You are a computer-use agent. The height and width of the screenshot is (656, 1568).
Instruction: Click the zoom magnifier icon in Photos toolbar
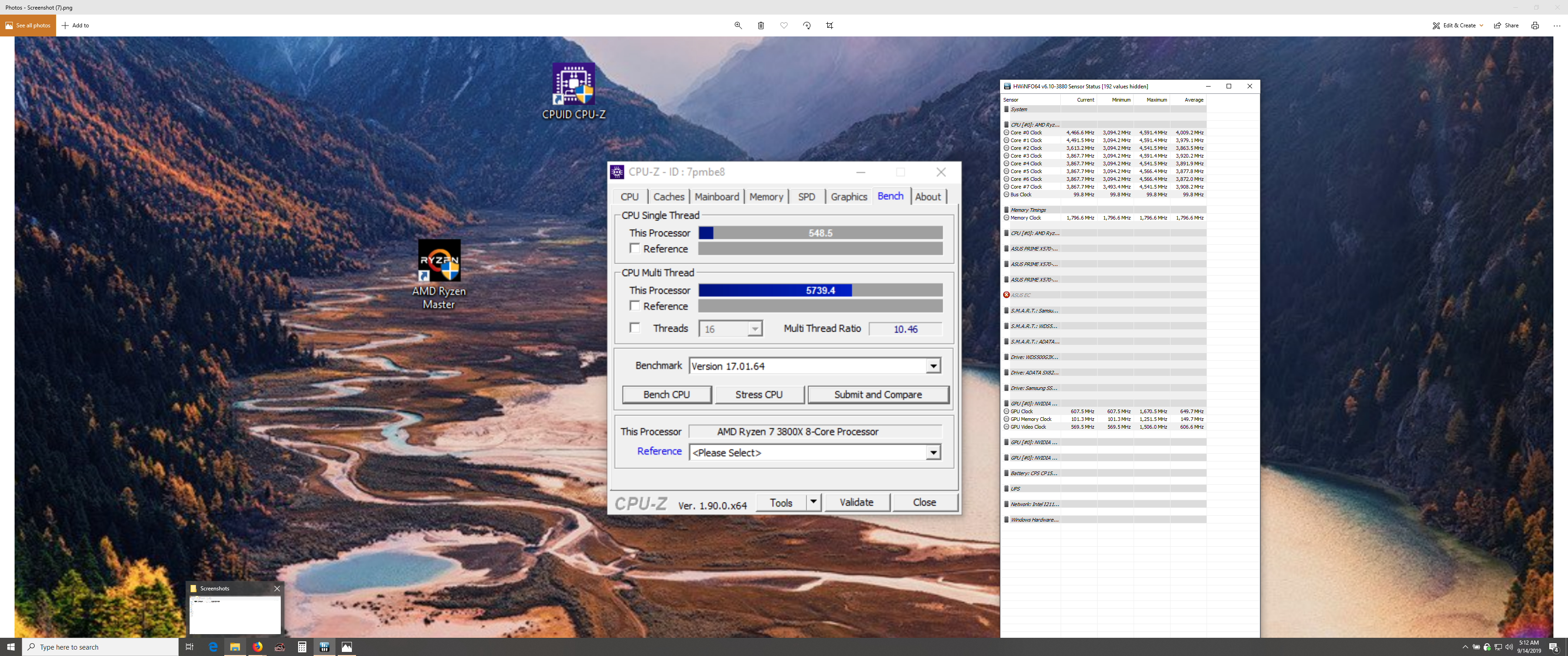pos(738,26)
